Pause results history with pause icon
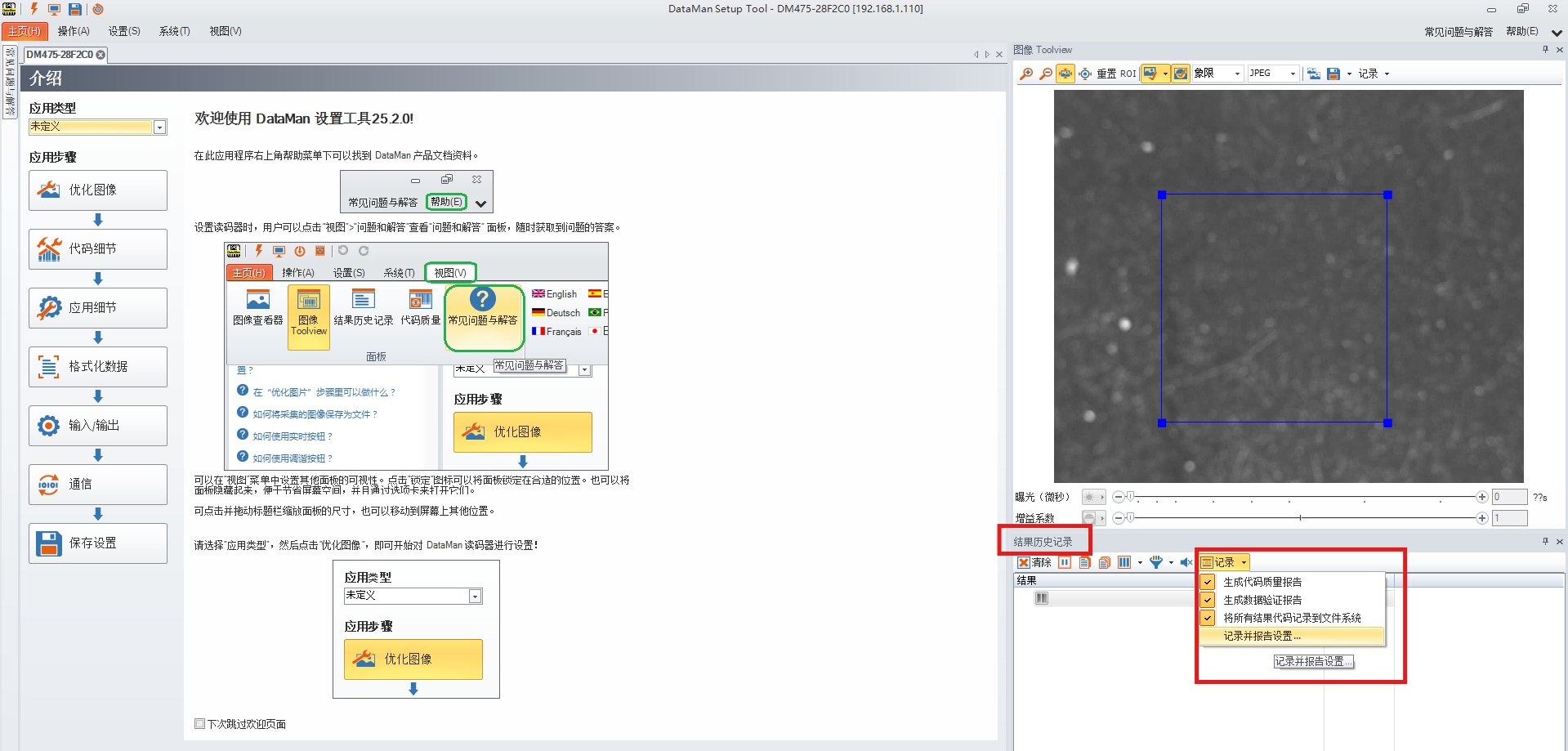This screenshot has width=1568, height=751. tap(1065, 562)
